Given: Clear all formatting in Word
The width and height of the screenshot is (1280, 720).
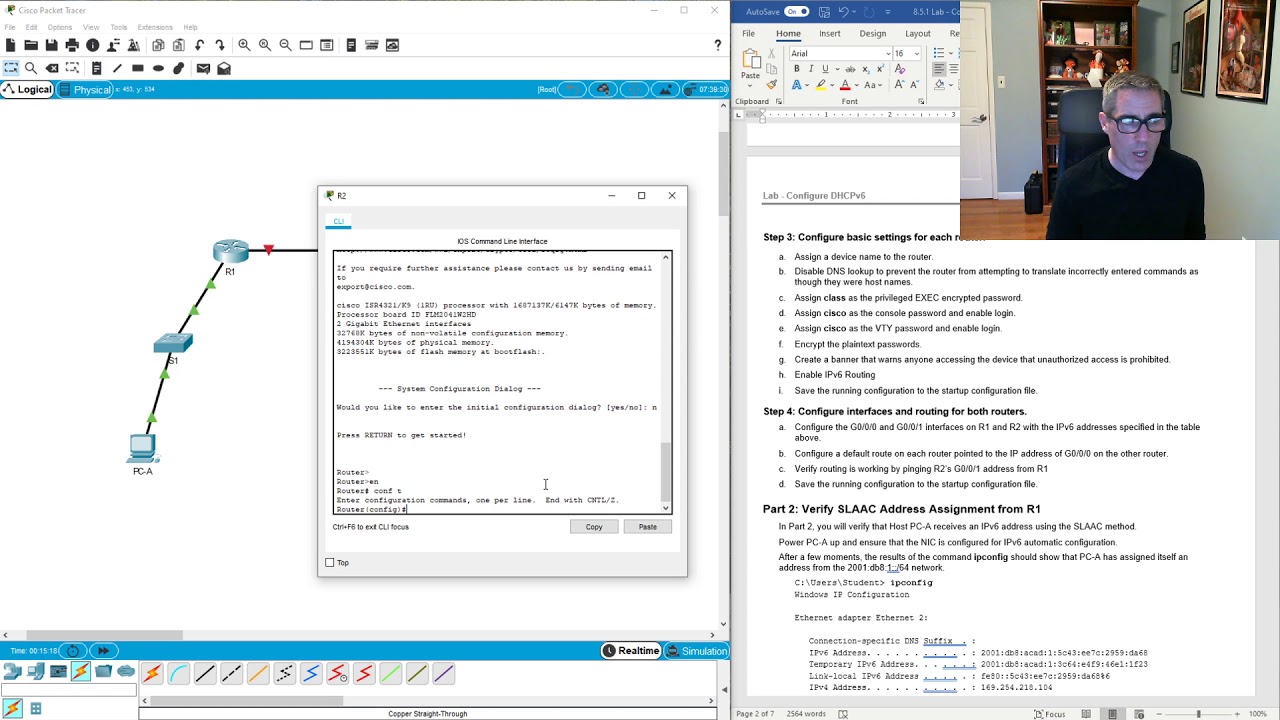Looking at the screenshot, I should tap(900, 69).
